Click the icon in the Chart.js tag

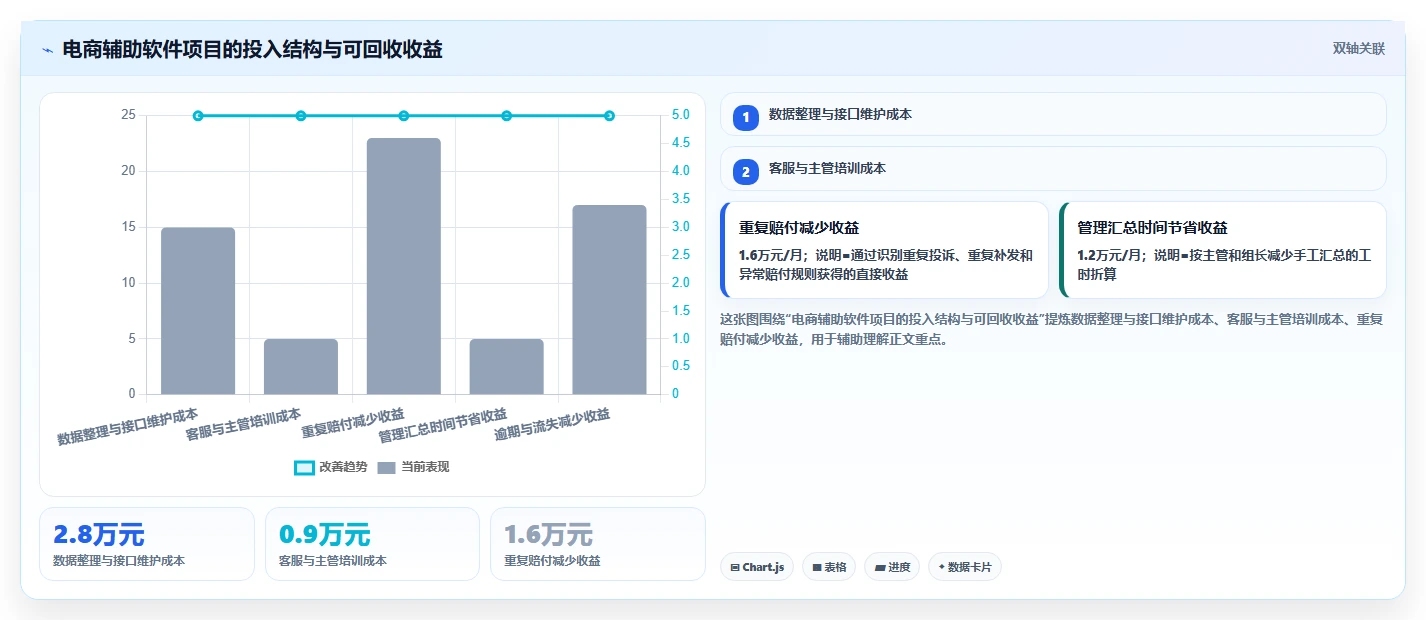tap(735, 567)
